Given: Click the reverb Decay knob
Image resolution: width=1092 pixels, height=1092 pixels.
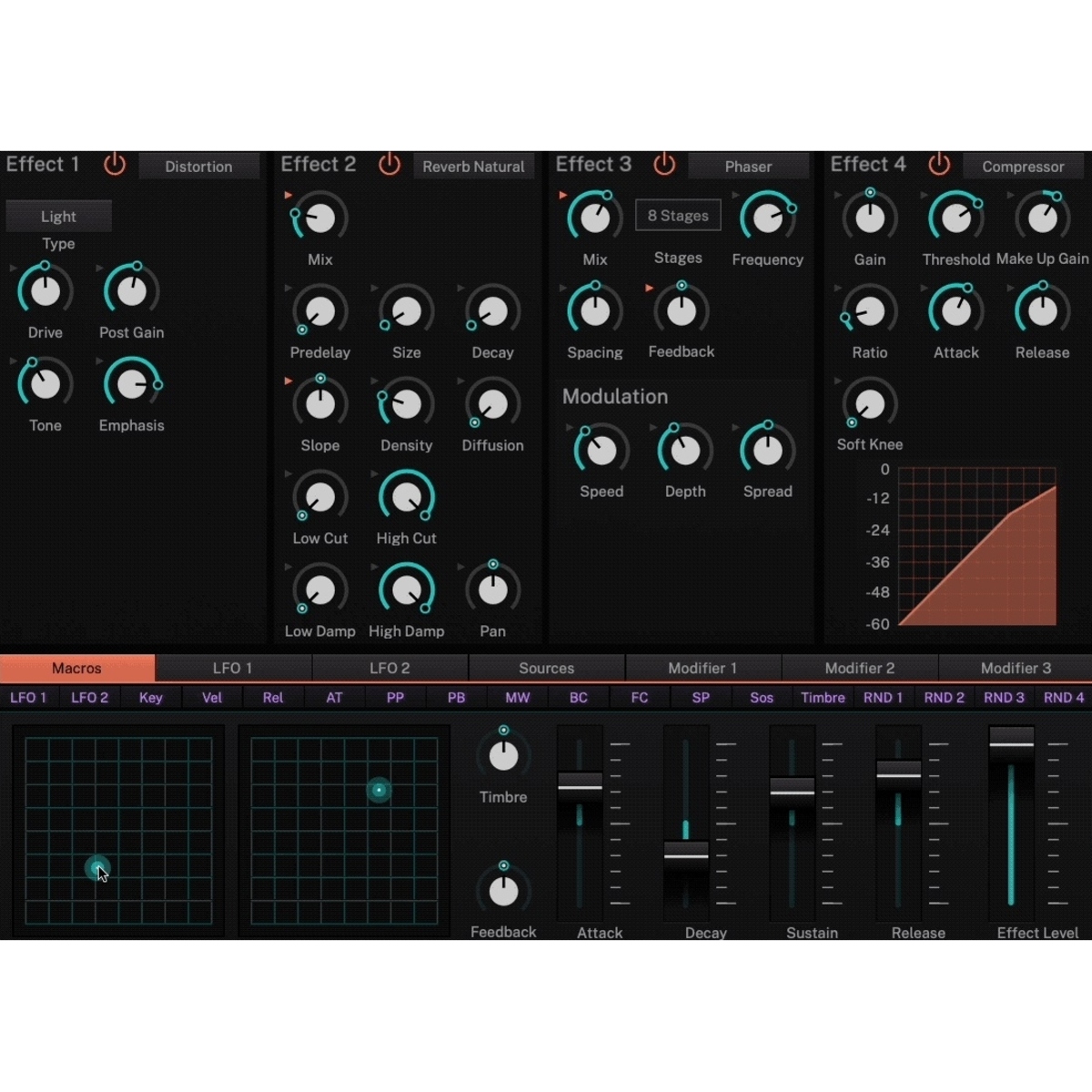Looking at the screenshot, I should pyautogui.click(x=493, y=311).
